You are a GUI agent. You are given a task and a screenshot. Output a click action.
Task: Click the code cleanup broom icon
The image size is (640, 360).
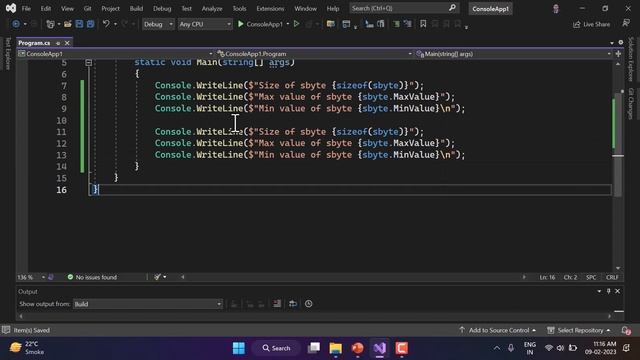coord(158,277)
